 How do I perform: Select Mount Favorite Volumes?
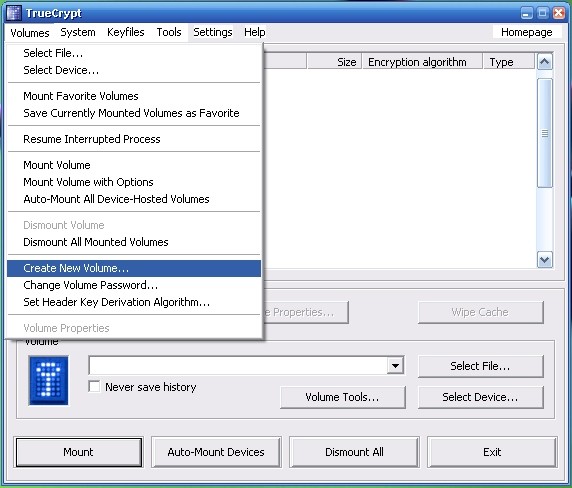pyautogui.click(x=134, y=96)
